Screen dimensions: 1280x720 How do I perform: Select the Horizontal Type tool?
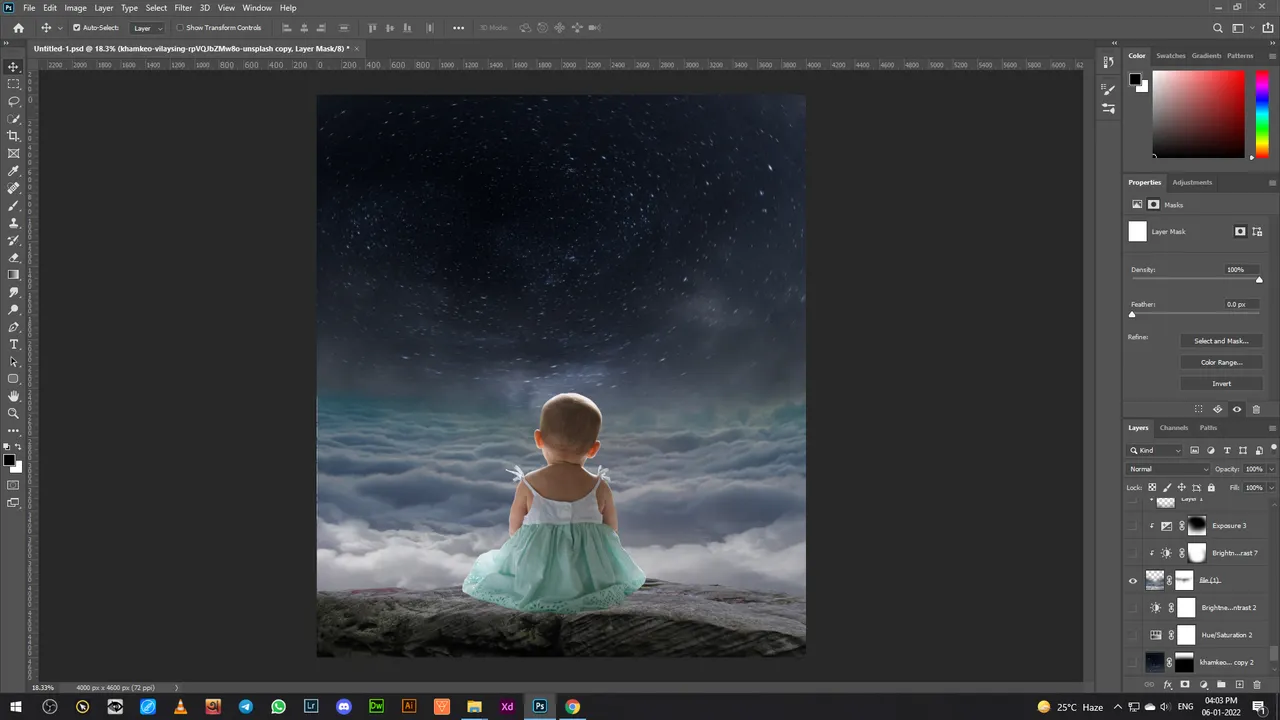point(14,344)
